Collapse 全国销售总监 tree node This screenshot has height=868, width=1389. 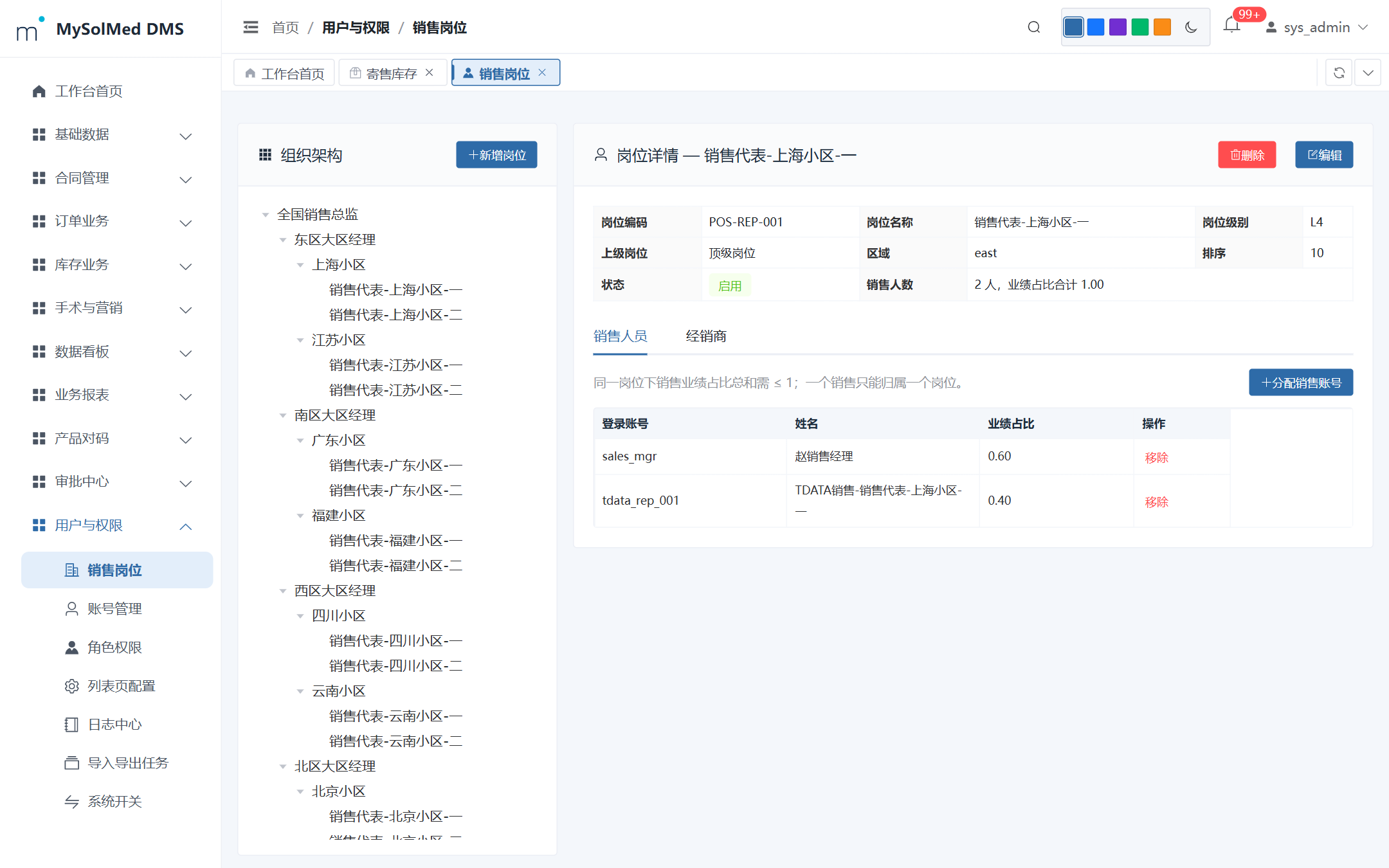pos(266,215)
